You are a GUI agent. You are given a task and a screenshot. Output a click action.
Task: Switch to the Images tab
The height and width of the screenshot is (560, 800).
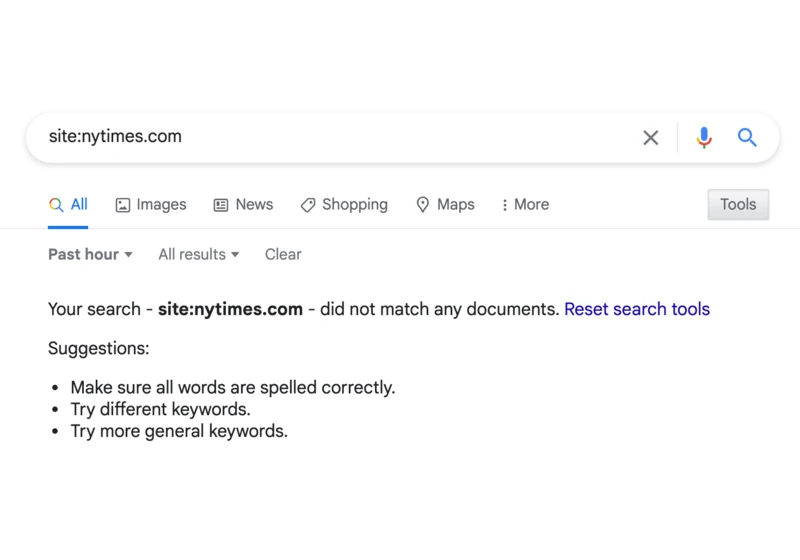(151, 205)
